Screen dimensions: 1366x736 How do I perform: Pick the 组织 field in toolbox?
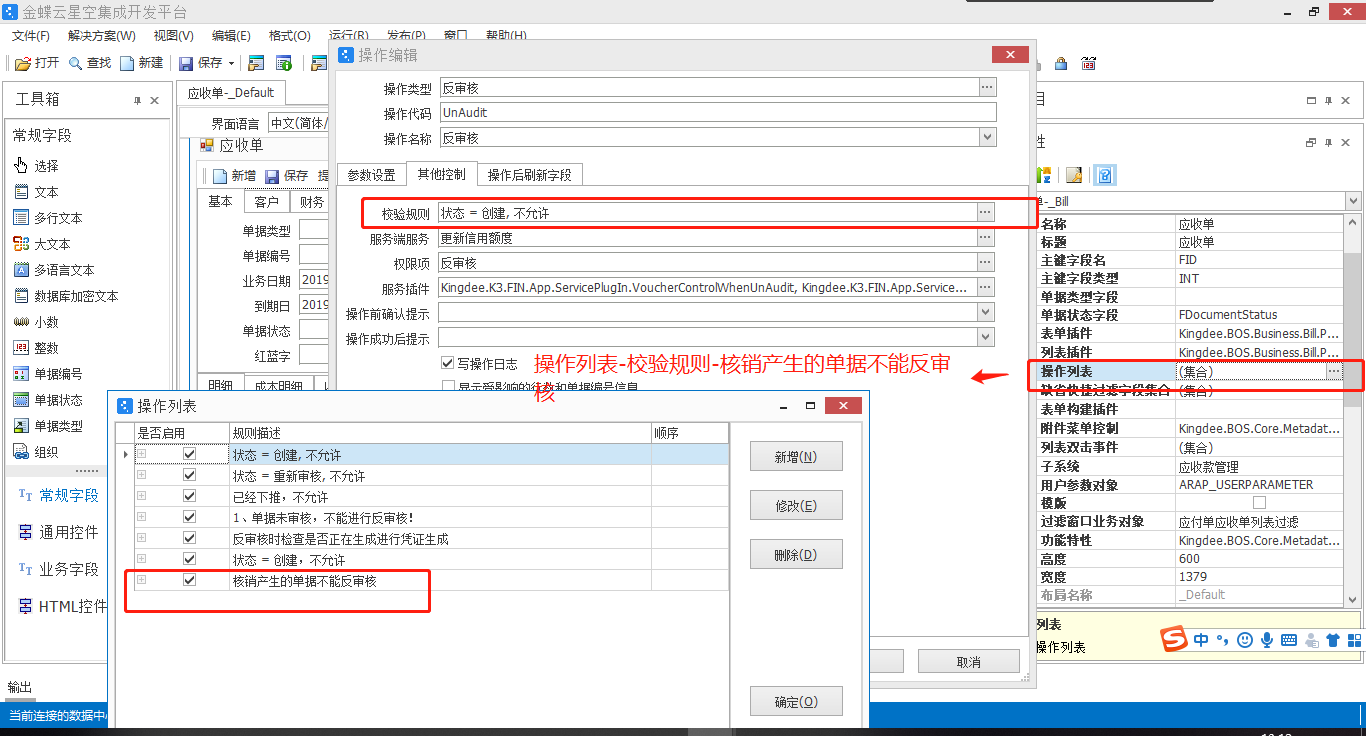[x=36, y=452]
